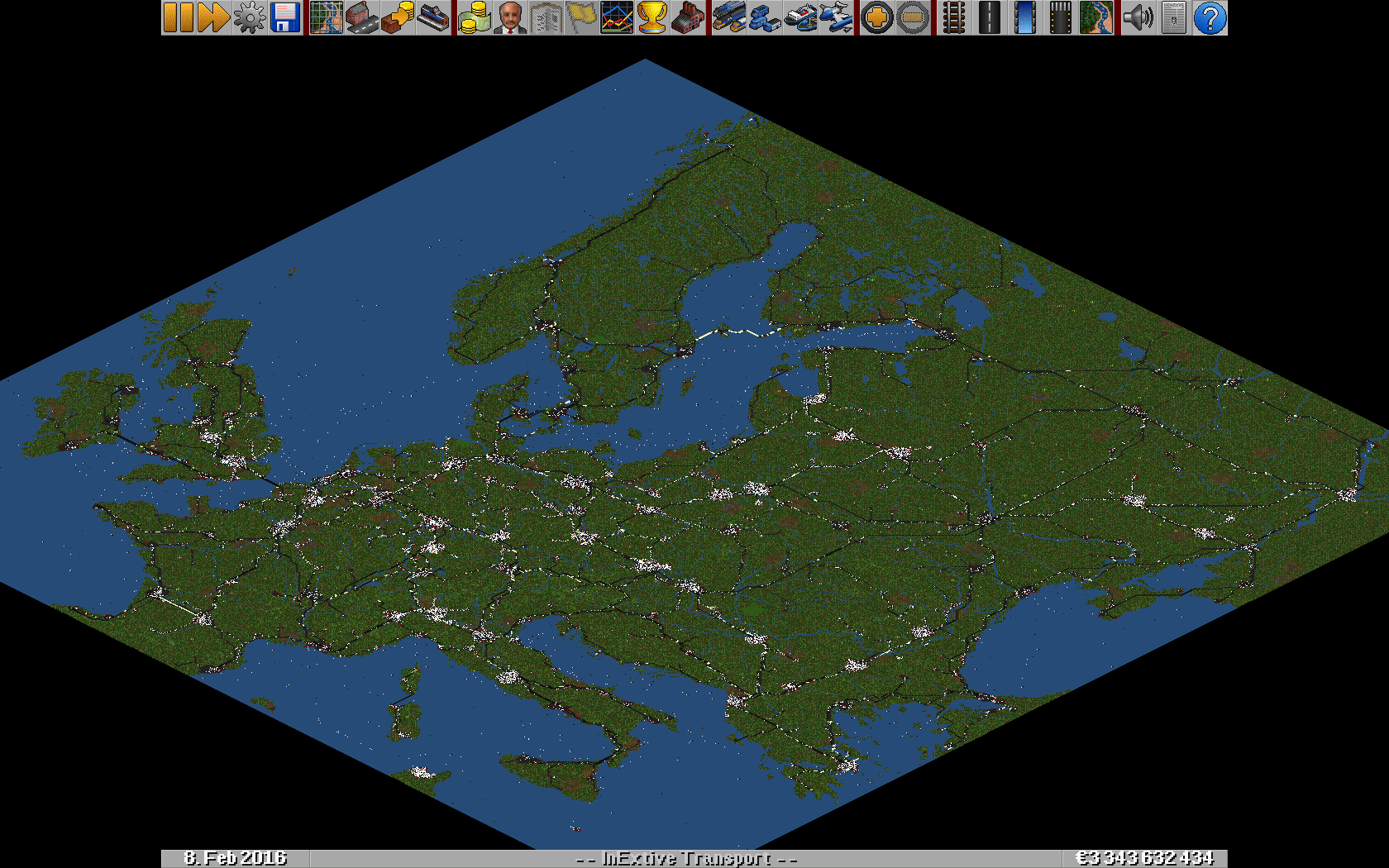Open the save game floppy disk menu

tap(285, 17)
